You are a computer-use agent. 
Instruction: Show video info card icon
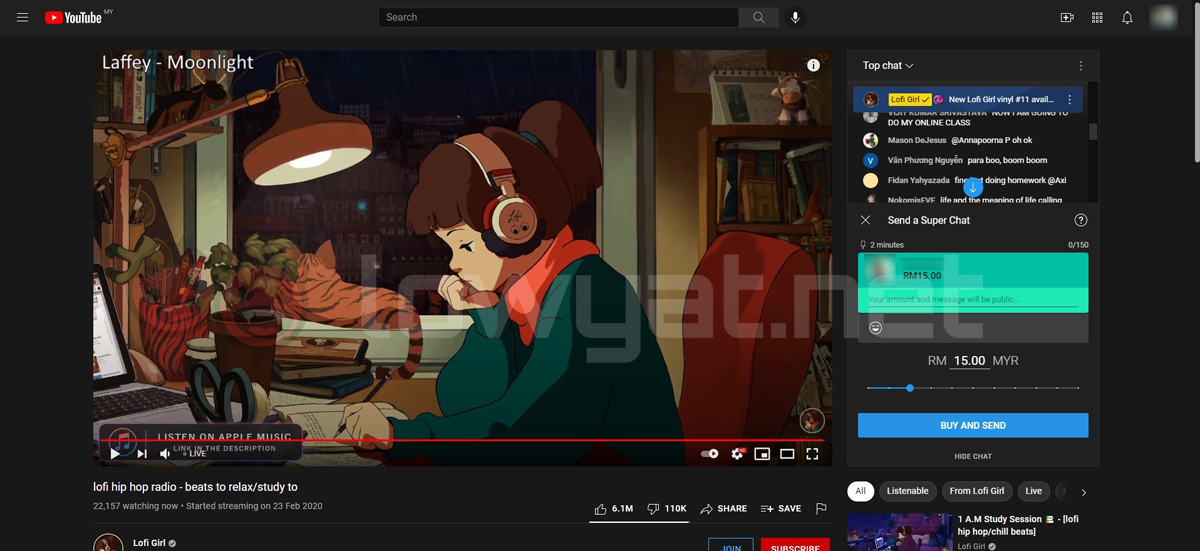(x=814, y=65)
